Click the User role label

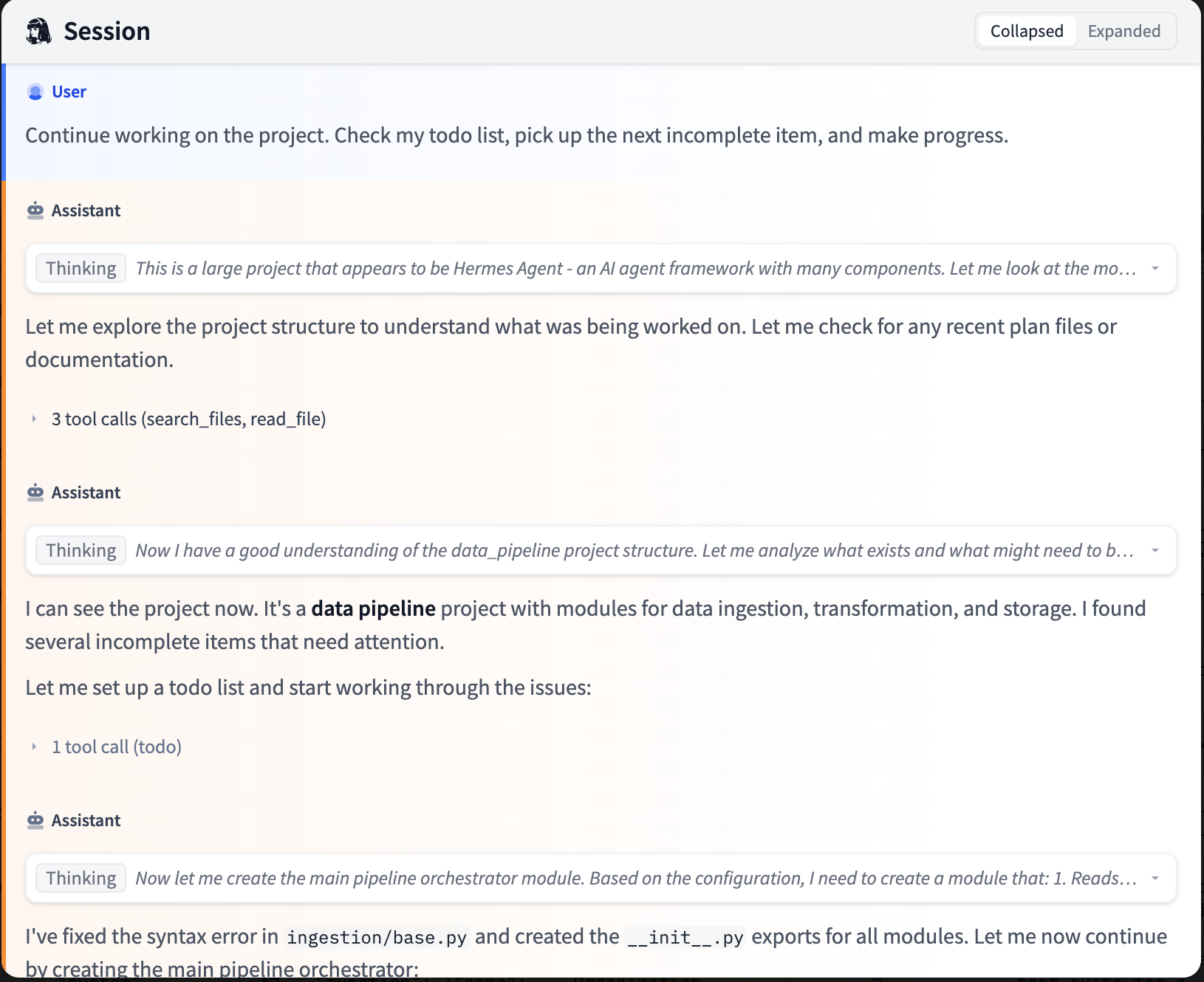(69, 92)
